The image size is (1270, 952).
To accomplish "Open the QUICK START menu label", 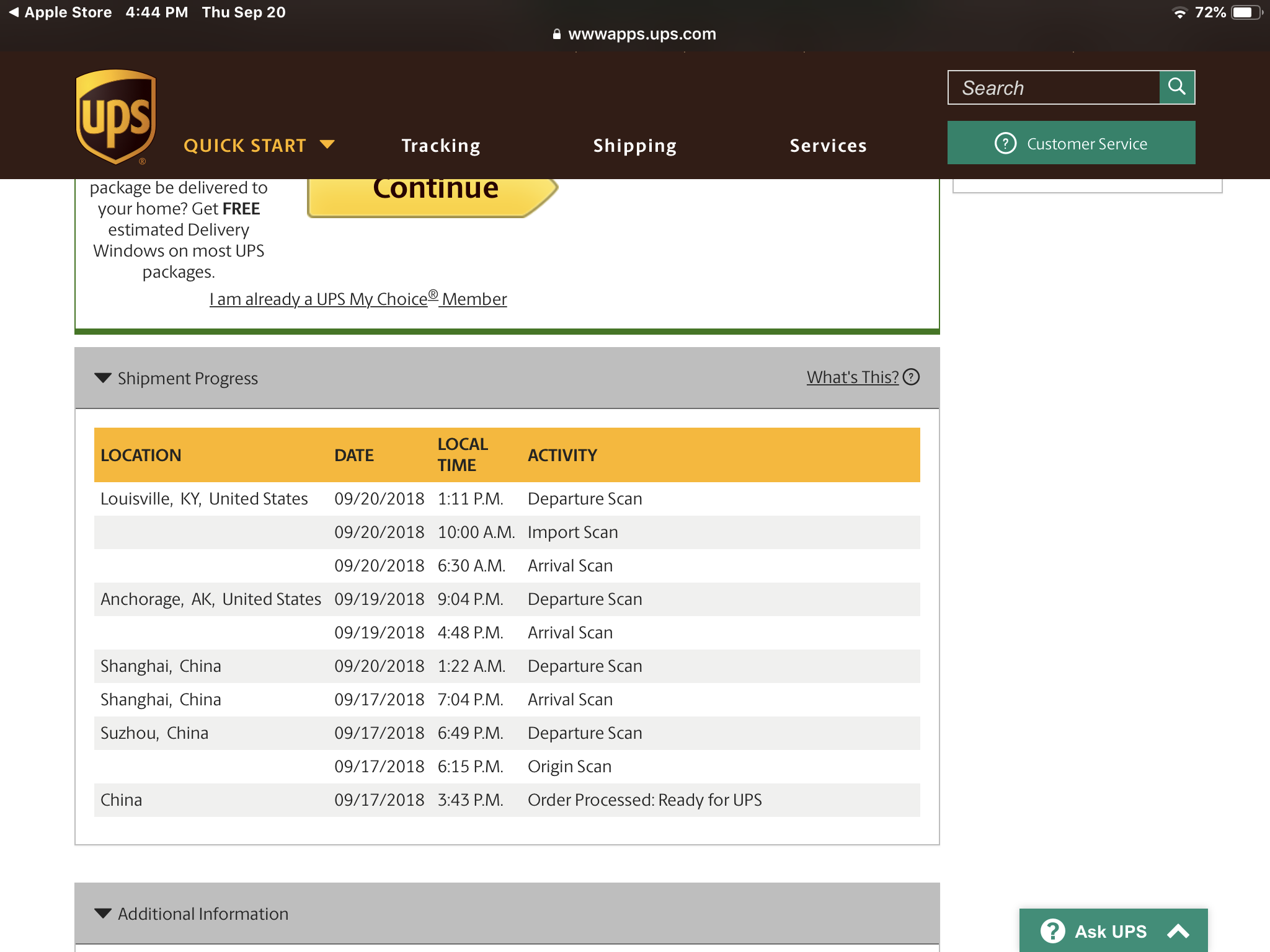I will tap(245, 146).
